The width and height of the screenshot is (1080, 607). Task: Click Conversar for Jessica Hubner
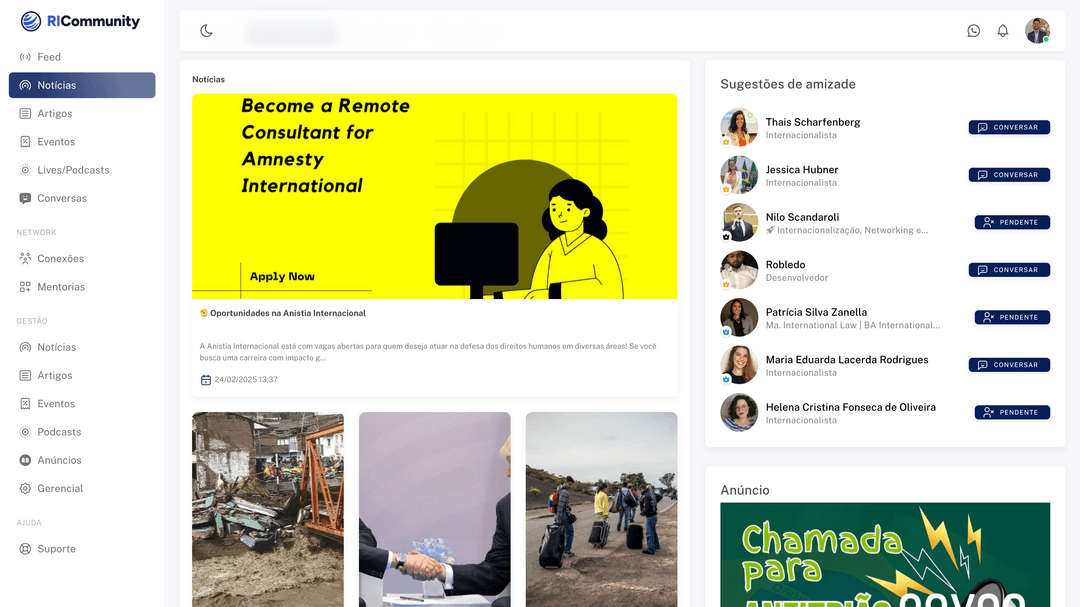point(1009,175)
